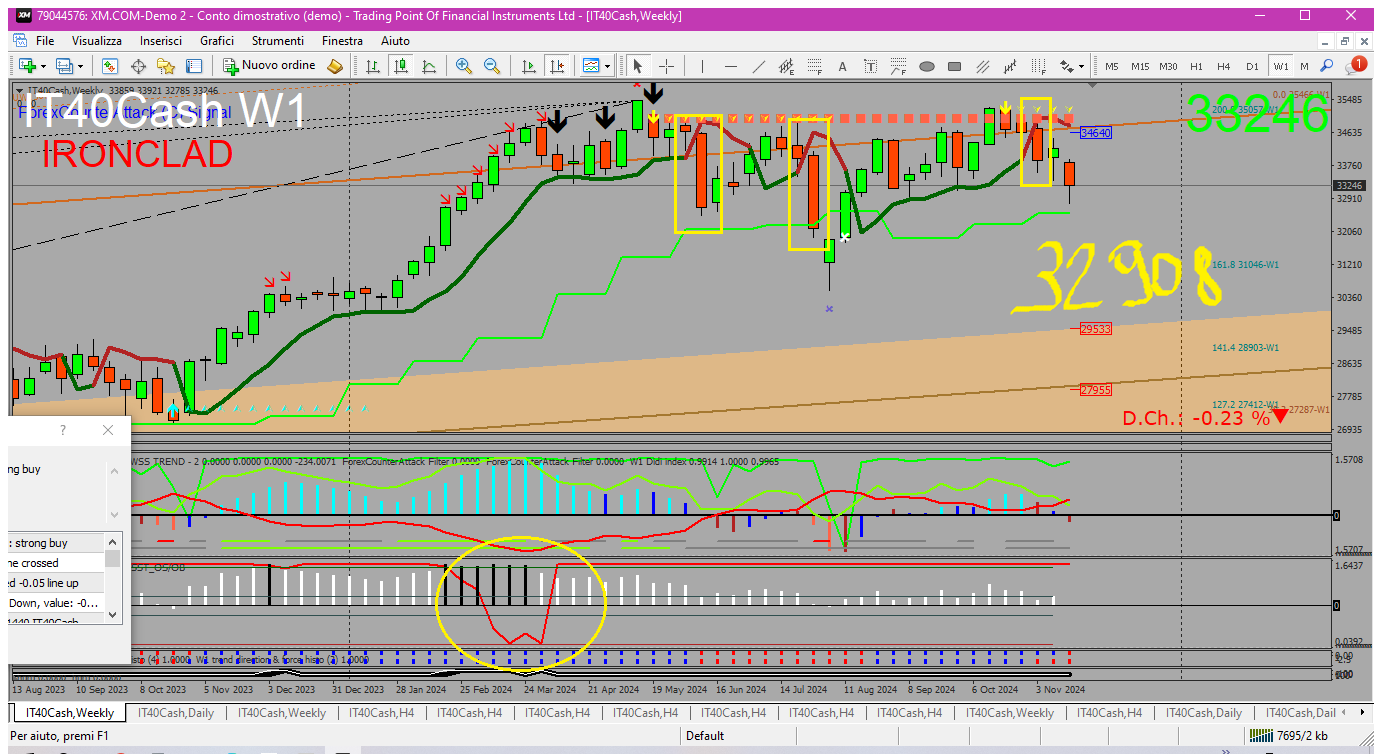Screen dimensions: 1382x754
Task: Click the help question mark in dialog
Action: click(63, 430)
